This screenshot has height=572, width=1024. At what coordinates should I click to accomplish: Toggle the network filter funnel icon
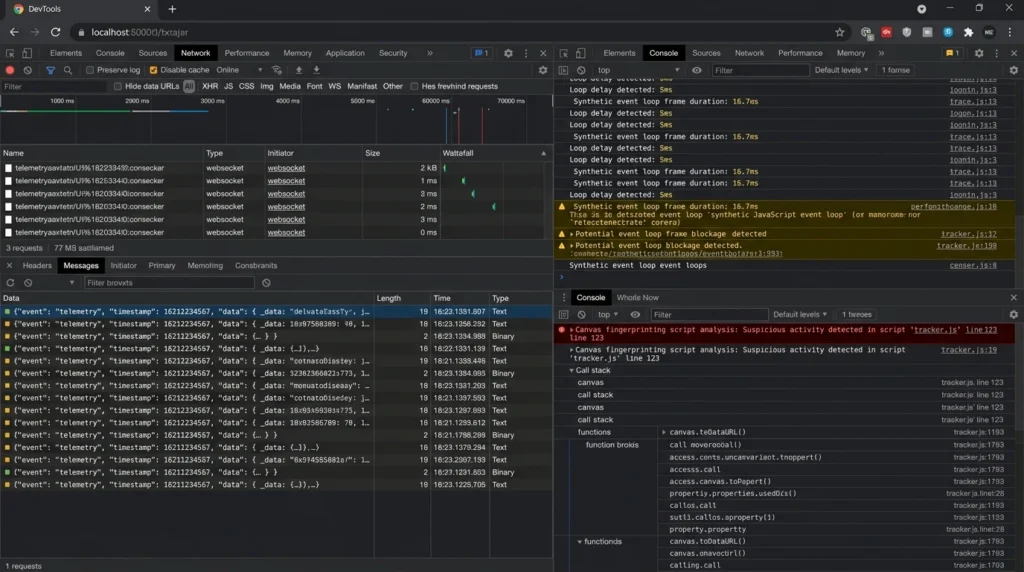pos(50,70)
